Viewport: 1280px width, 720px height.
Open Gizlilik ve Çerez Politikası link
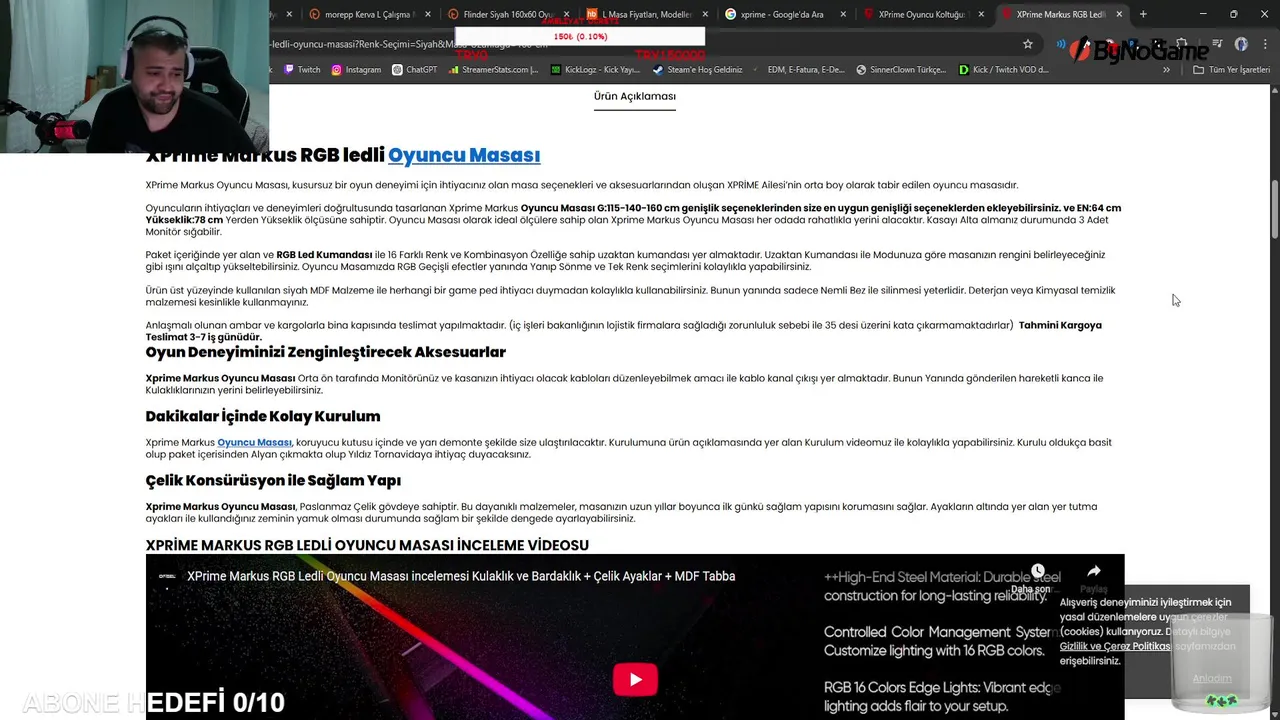click(x=1115, y=646)
